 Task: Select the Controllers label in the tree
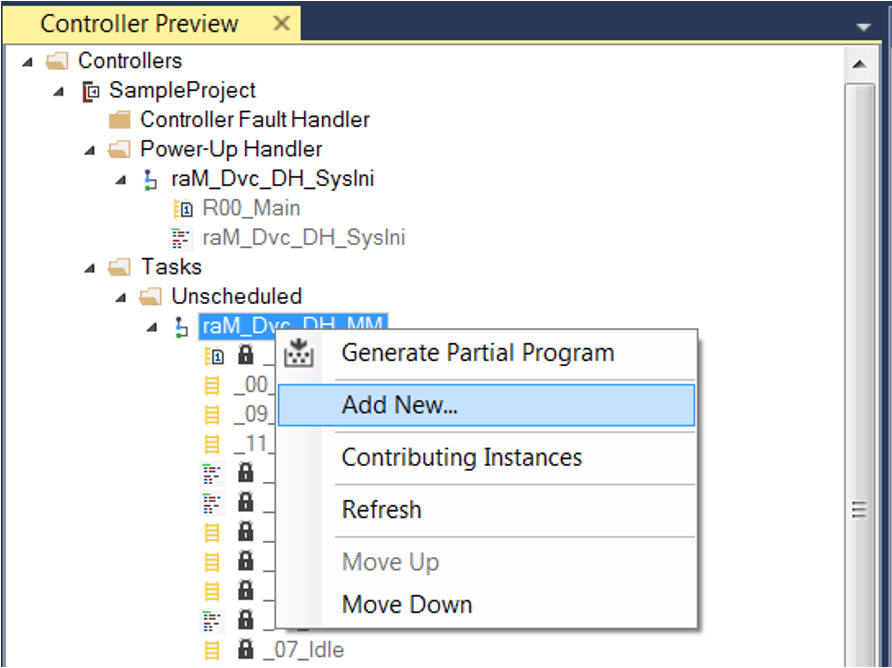tap(130, 60)
